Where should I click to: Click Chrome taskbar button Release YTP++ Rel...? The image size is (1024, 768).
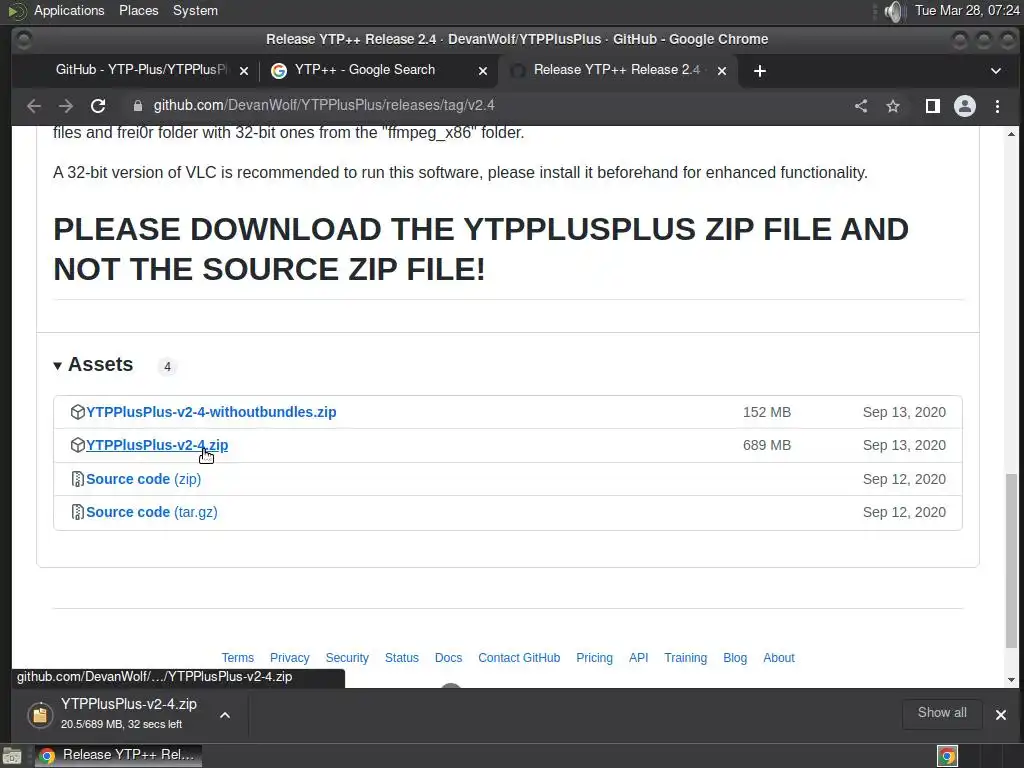pos(118,755)
